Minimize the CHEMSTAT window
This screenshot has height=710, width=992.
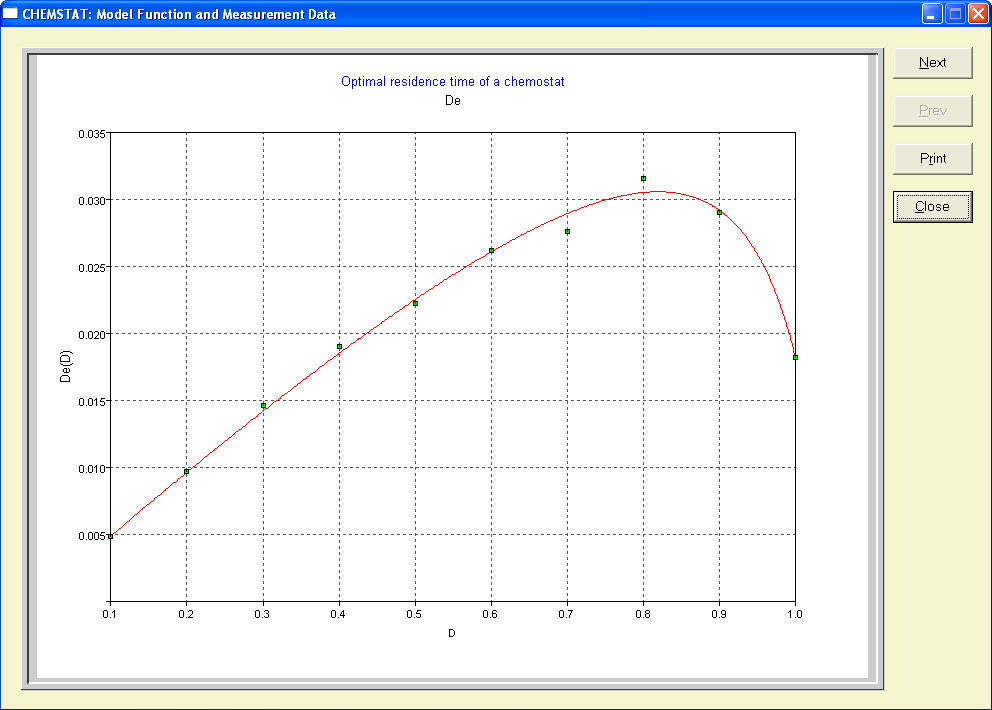pos(932,14)
